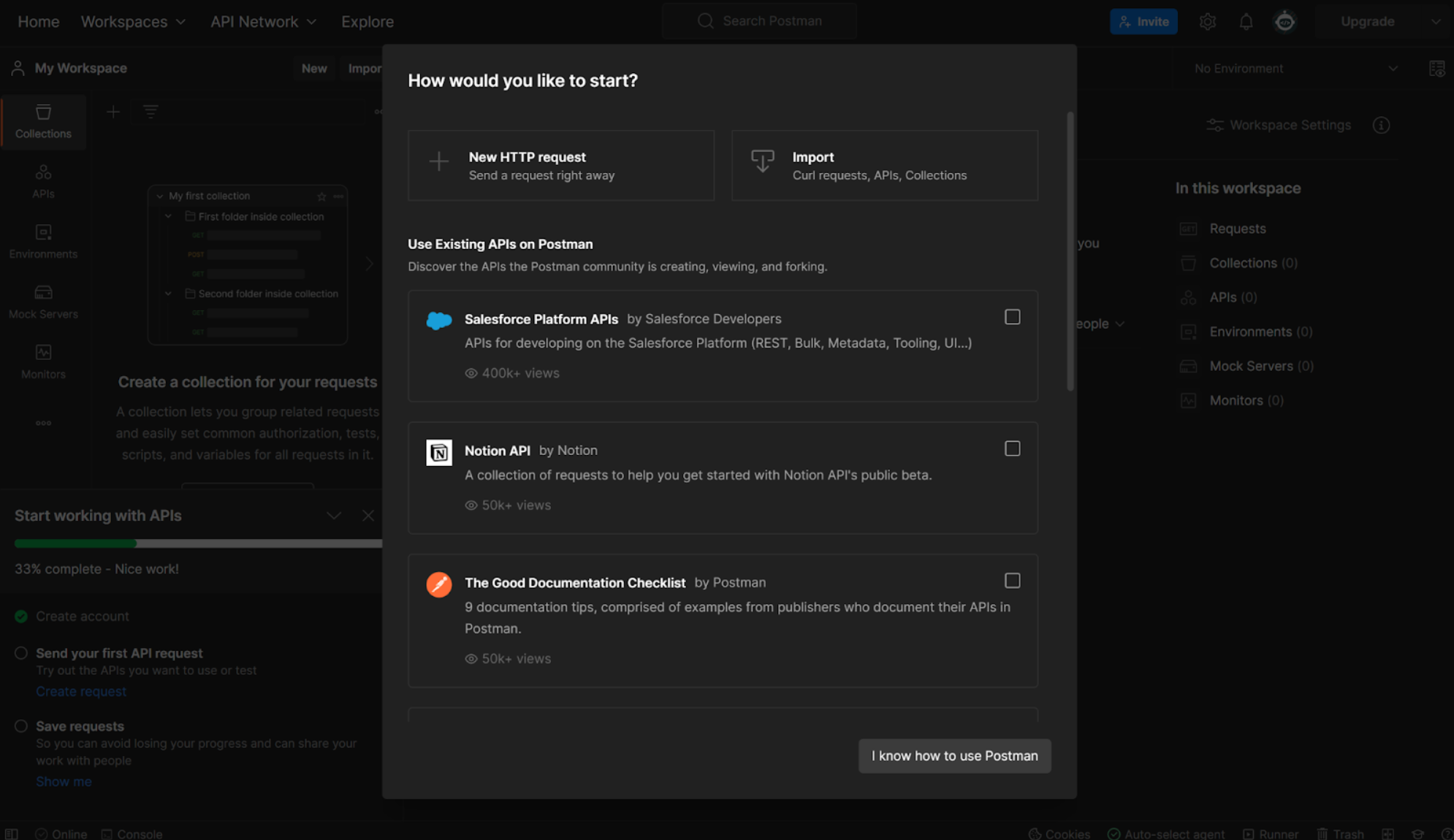Click the next arrow beside the collection preview
The image size is (1454, 840).
click(369, 264)
